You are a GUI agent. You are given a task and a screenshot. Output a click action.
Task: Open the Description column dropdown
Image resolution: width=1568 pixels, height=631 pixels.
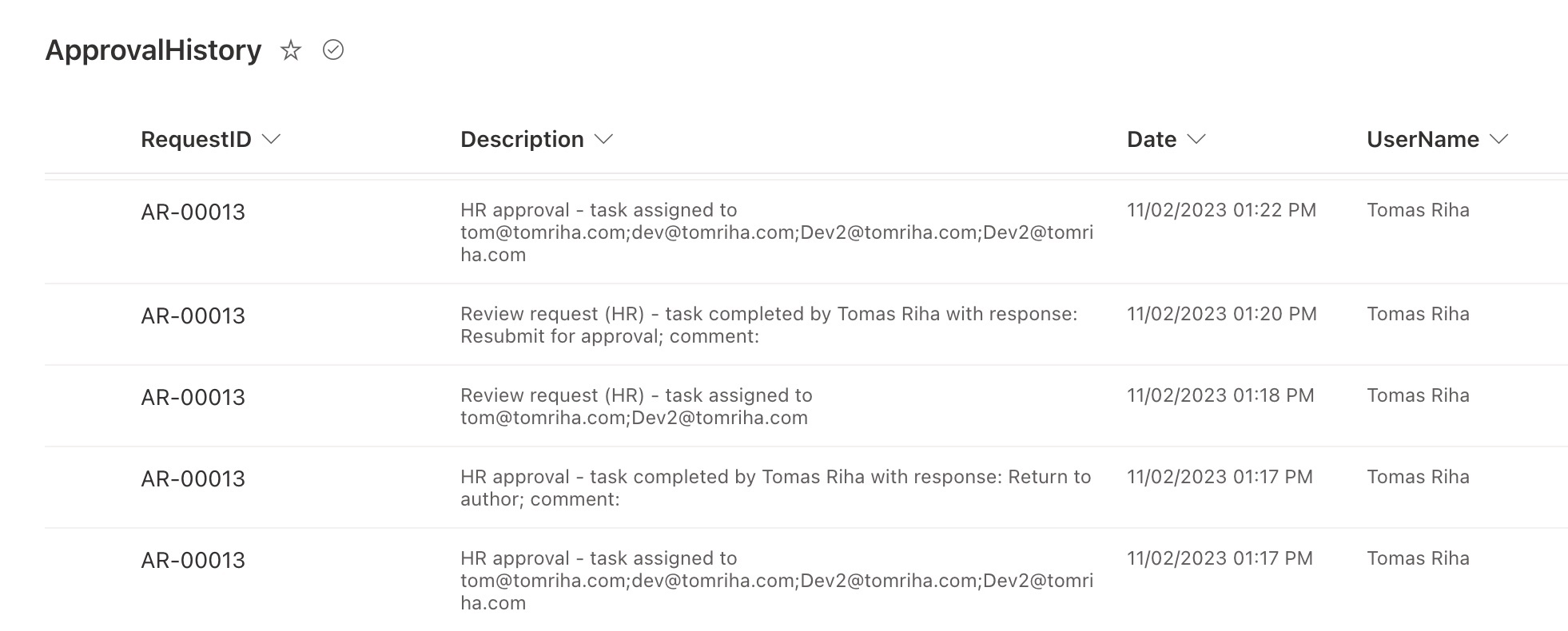604,139
